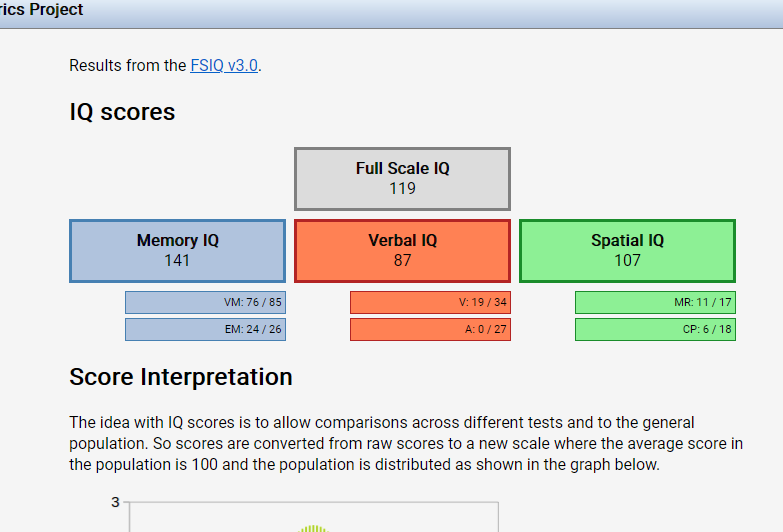The width and height of the screenshot is (783, 532).
Task: Click the 'Results from the' text
Action: (x=128, y=65)
